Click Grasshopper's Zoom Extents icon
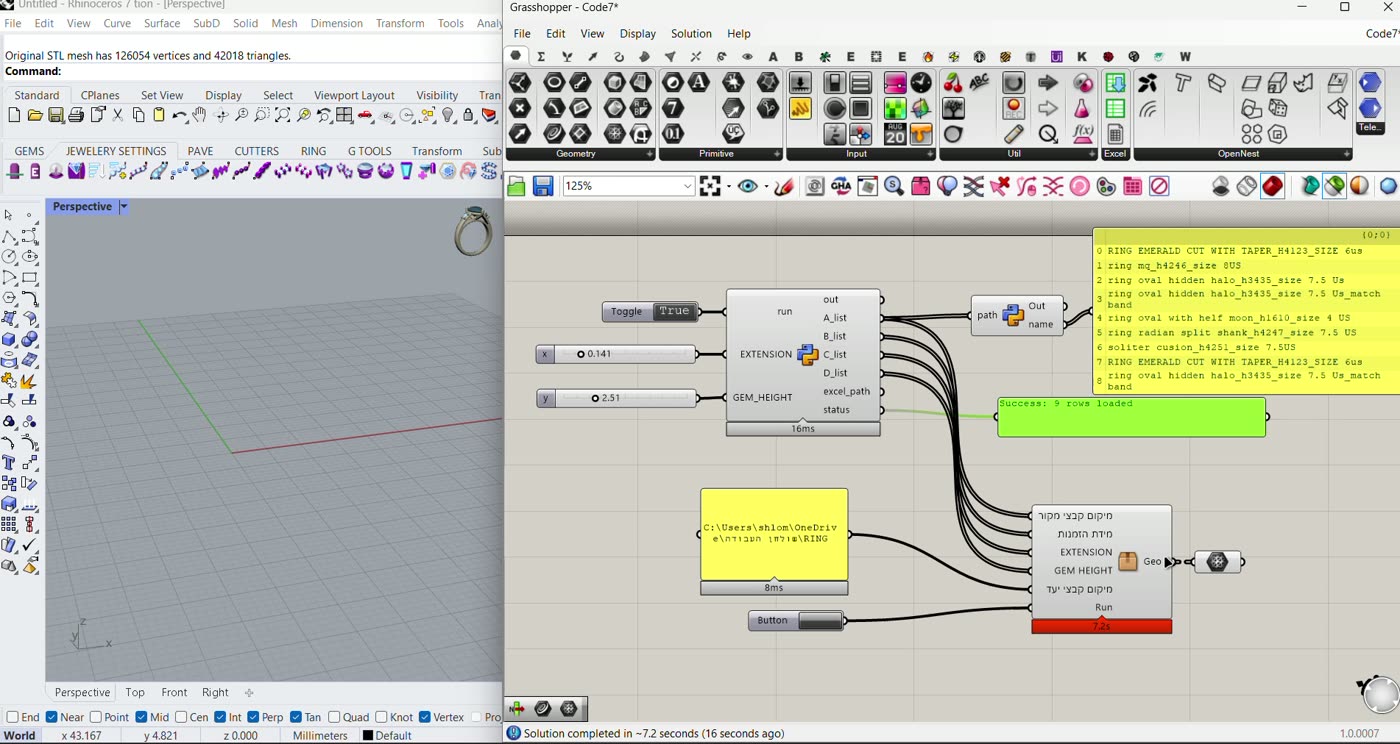The width and height of the screenshot is (1400, 744). point(710,186)
